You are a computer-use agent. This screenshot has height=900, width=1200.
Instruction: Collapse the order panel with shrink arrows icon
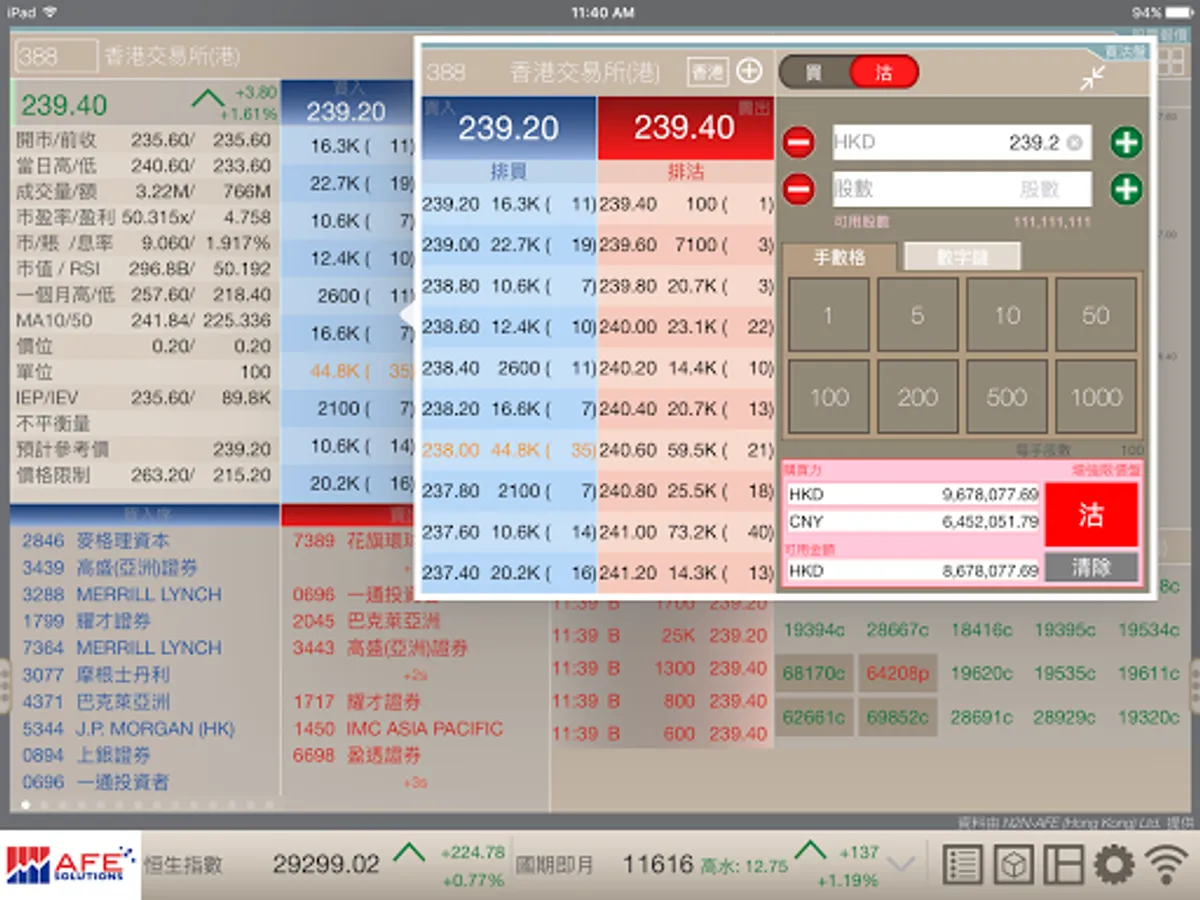(x=1092, y=78)
